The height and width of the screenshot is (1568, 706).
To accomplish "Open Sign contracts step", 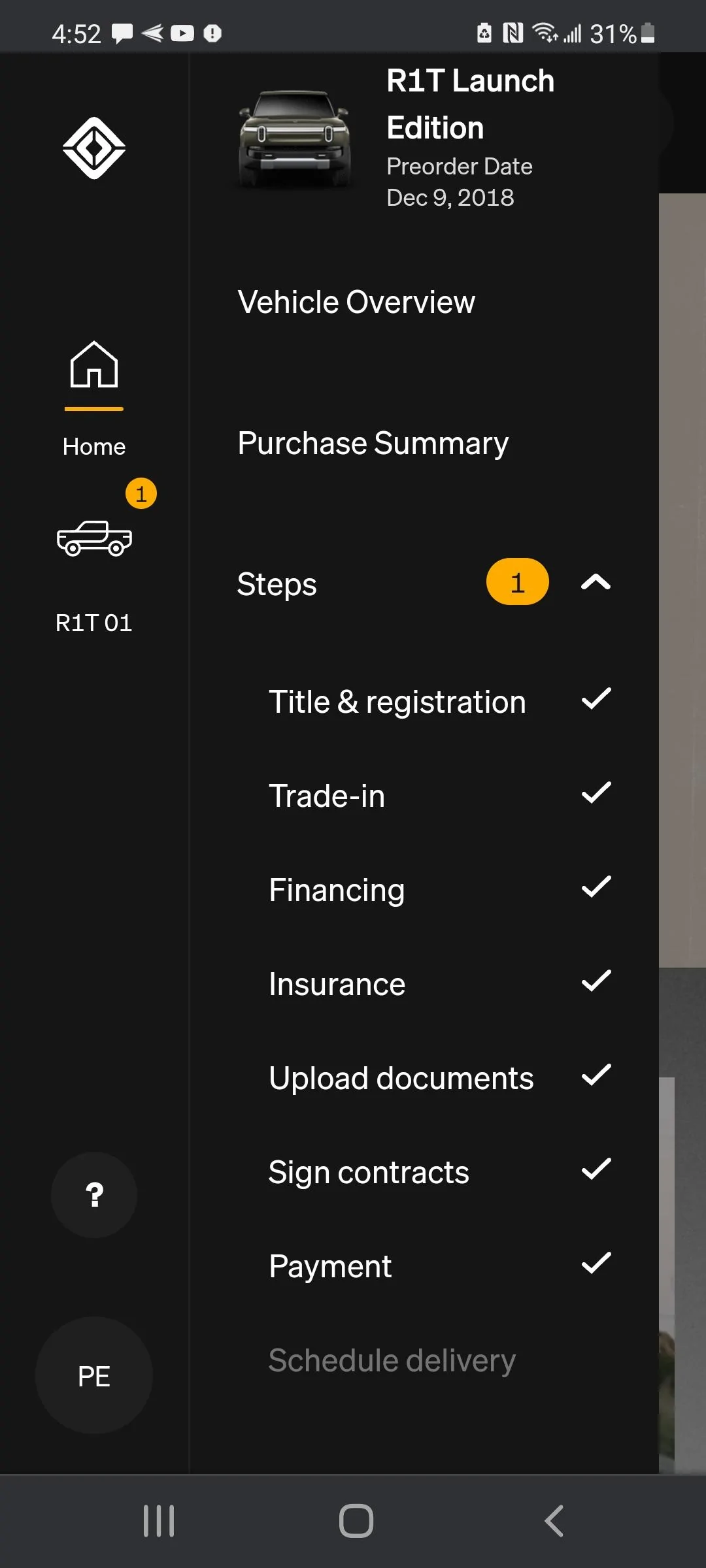I will point(369,1173).
